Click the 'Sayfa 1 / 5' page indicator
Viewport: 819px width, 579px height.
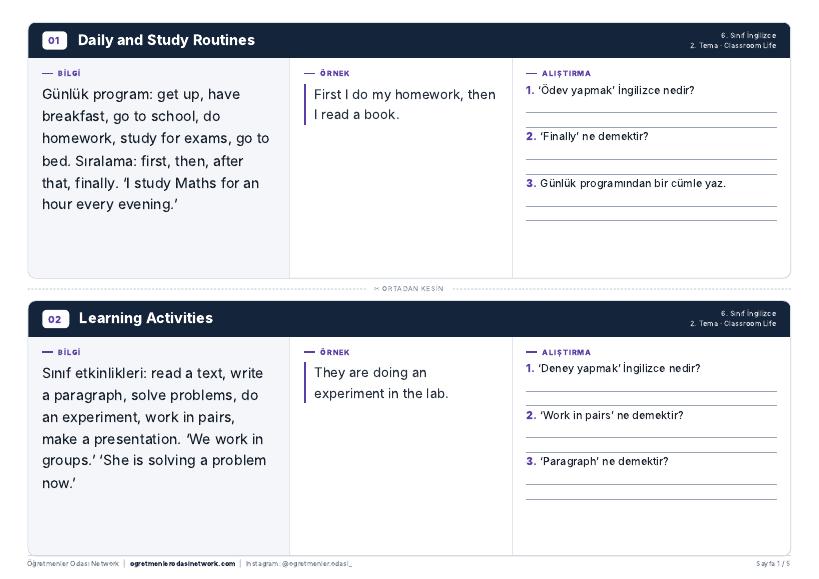coord(773,563)
